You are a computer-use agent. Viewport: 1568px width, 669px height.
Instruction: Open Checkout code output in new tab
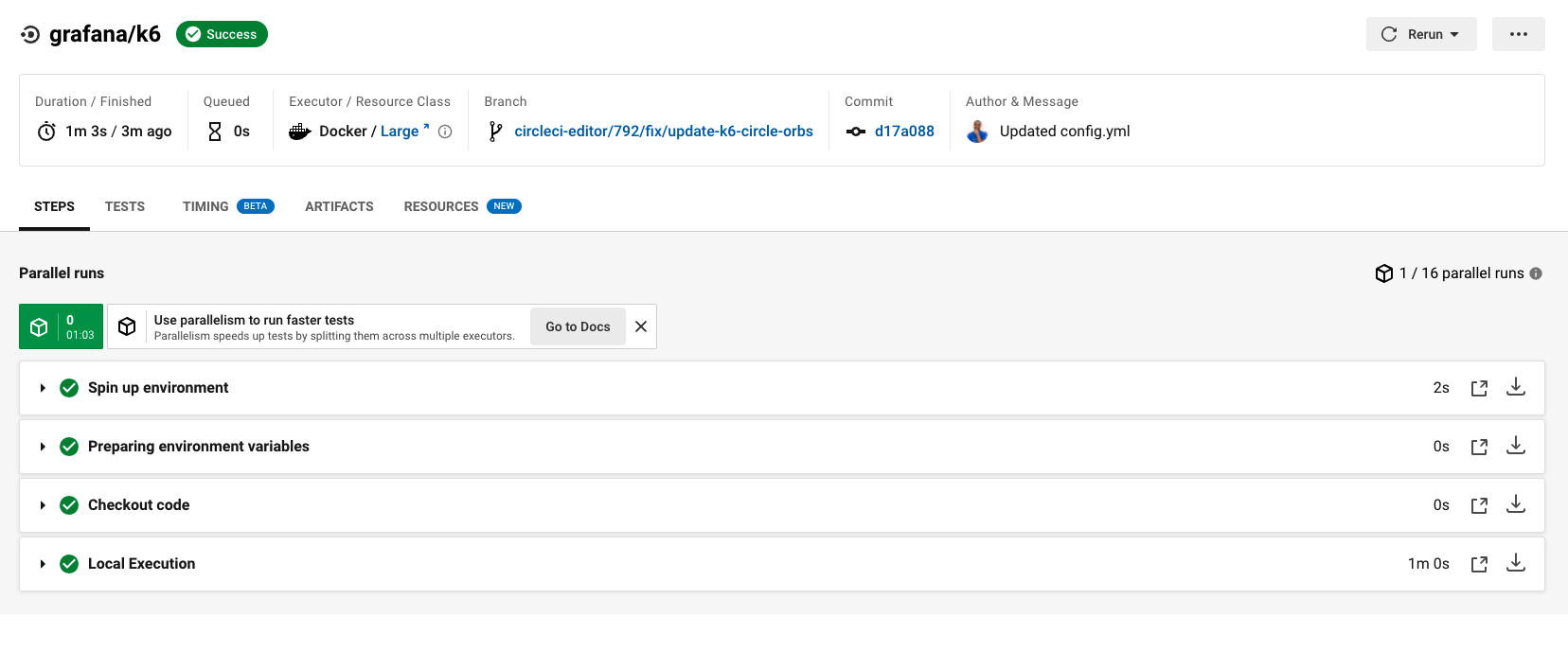coord(1479,505)
